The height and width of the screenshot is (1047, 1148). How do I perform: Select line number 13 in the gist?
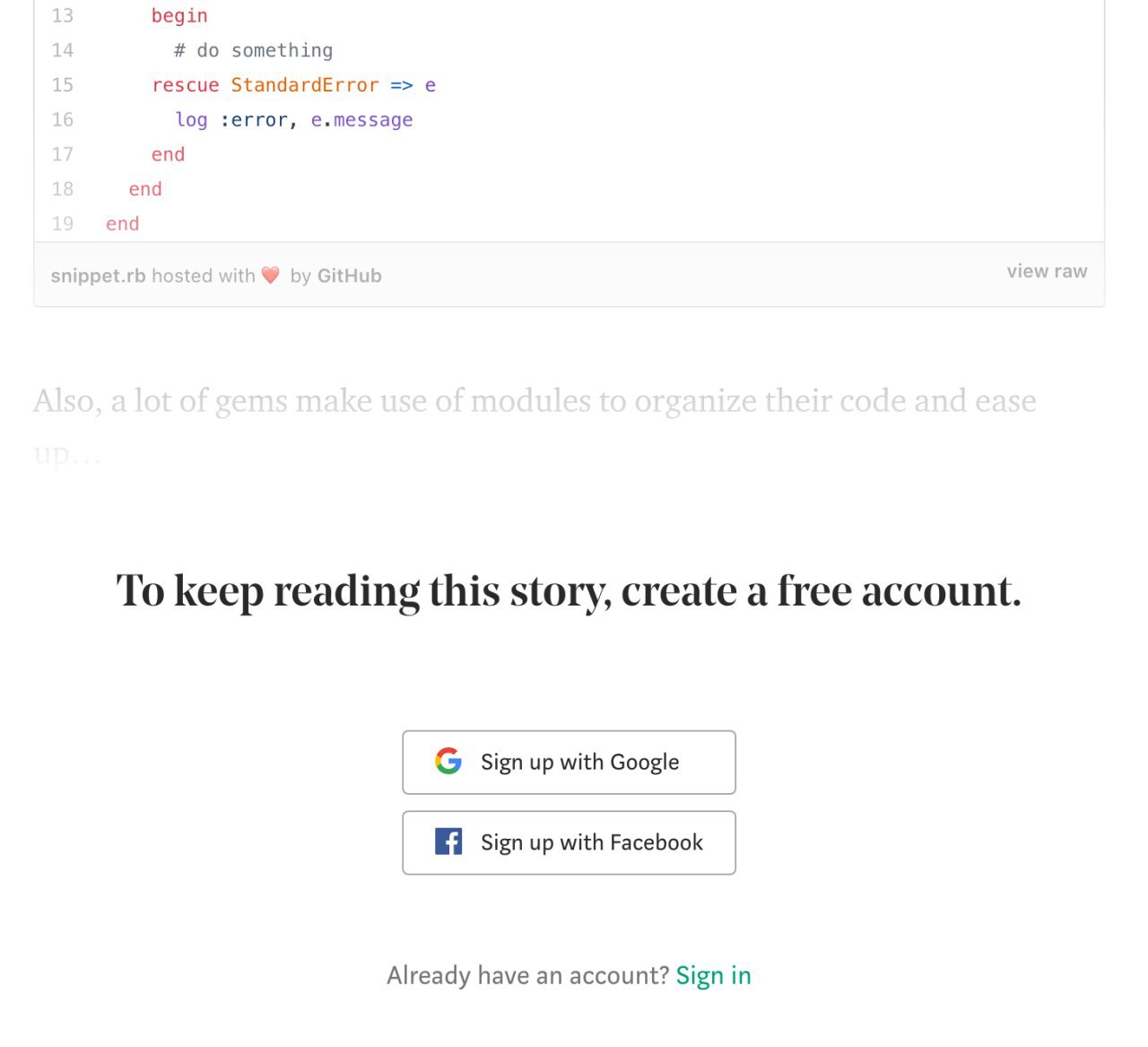pos(63,15)
